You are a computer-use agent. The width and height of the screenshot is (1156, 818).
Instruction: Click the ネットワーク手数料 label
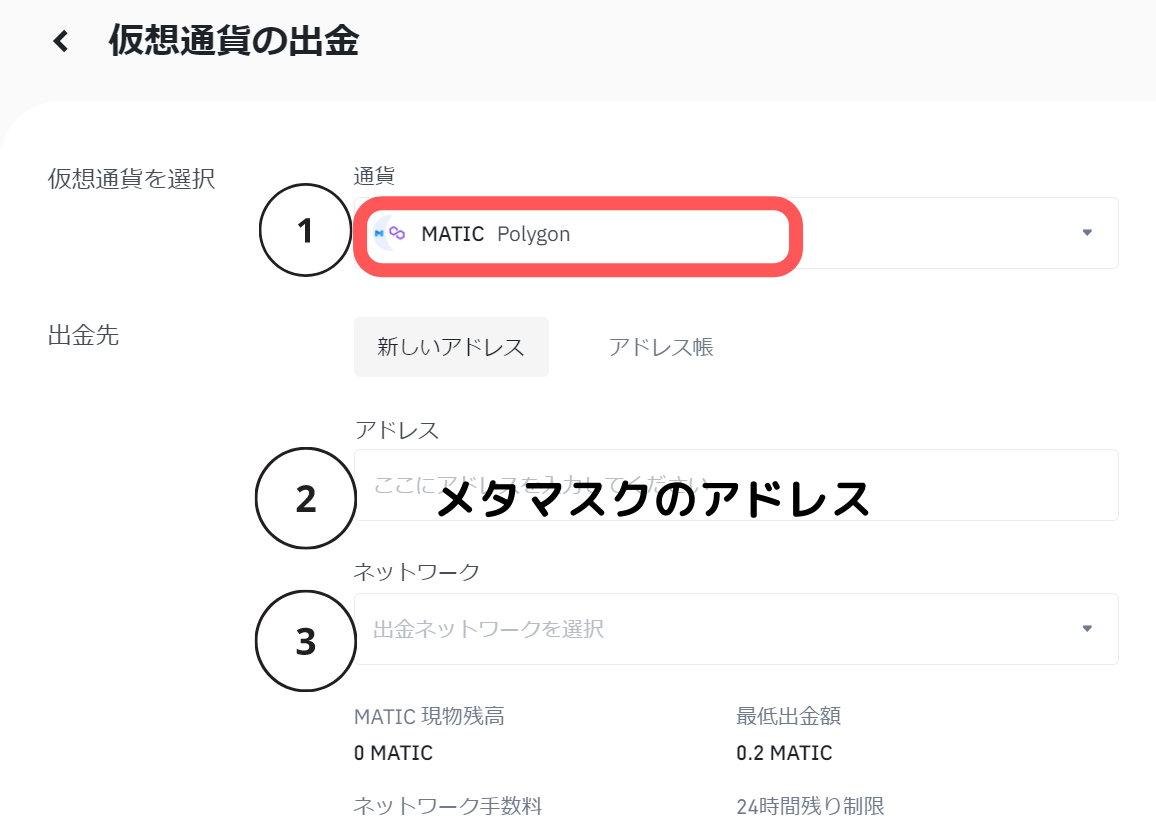click(447, 805)
